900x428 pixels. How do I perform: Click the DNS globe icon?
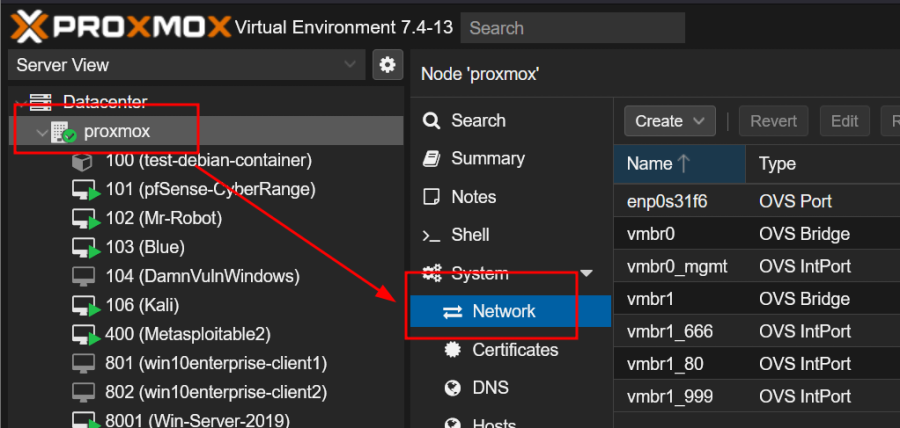tap(453, 388)
